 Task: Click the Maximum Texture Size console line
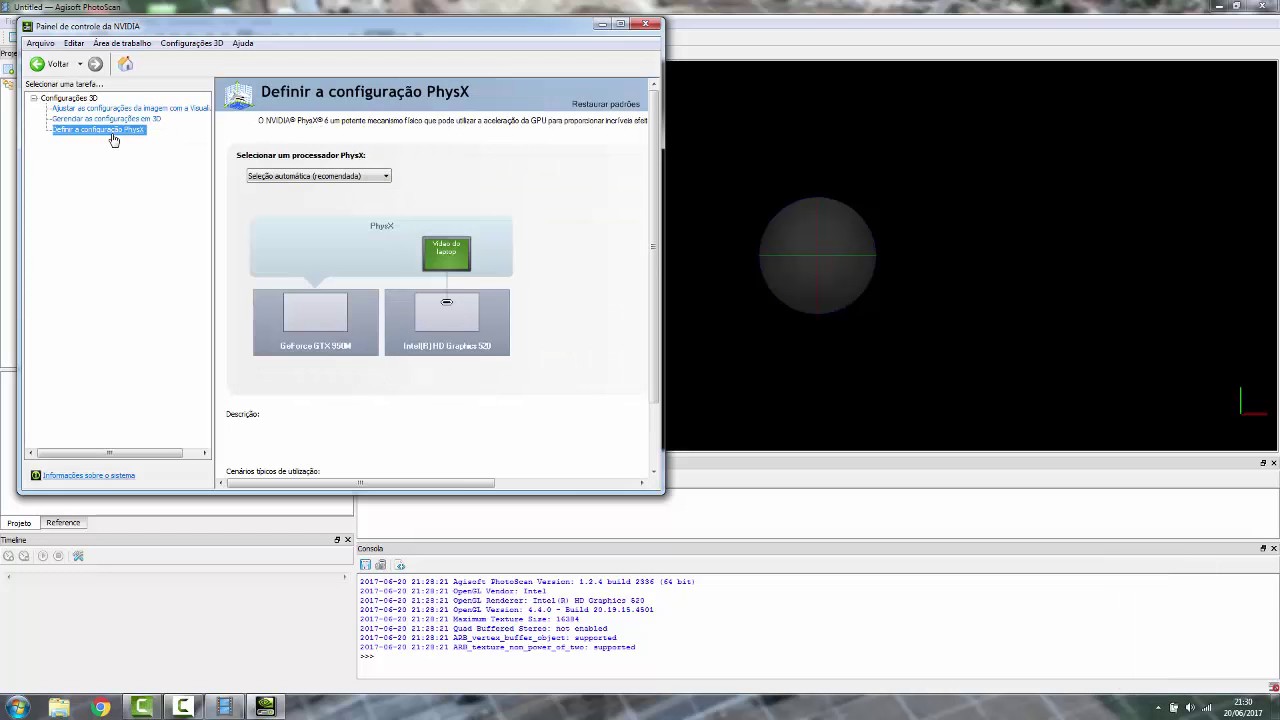pyautogui.click(x=470, y=619)
